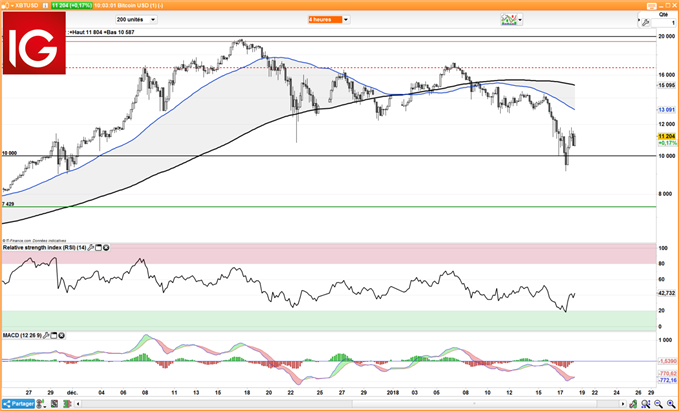679x411 pixels.
Task: Click the magnifier icon with blue arrows
Action: click(645, 404)
